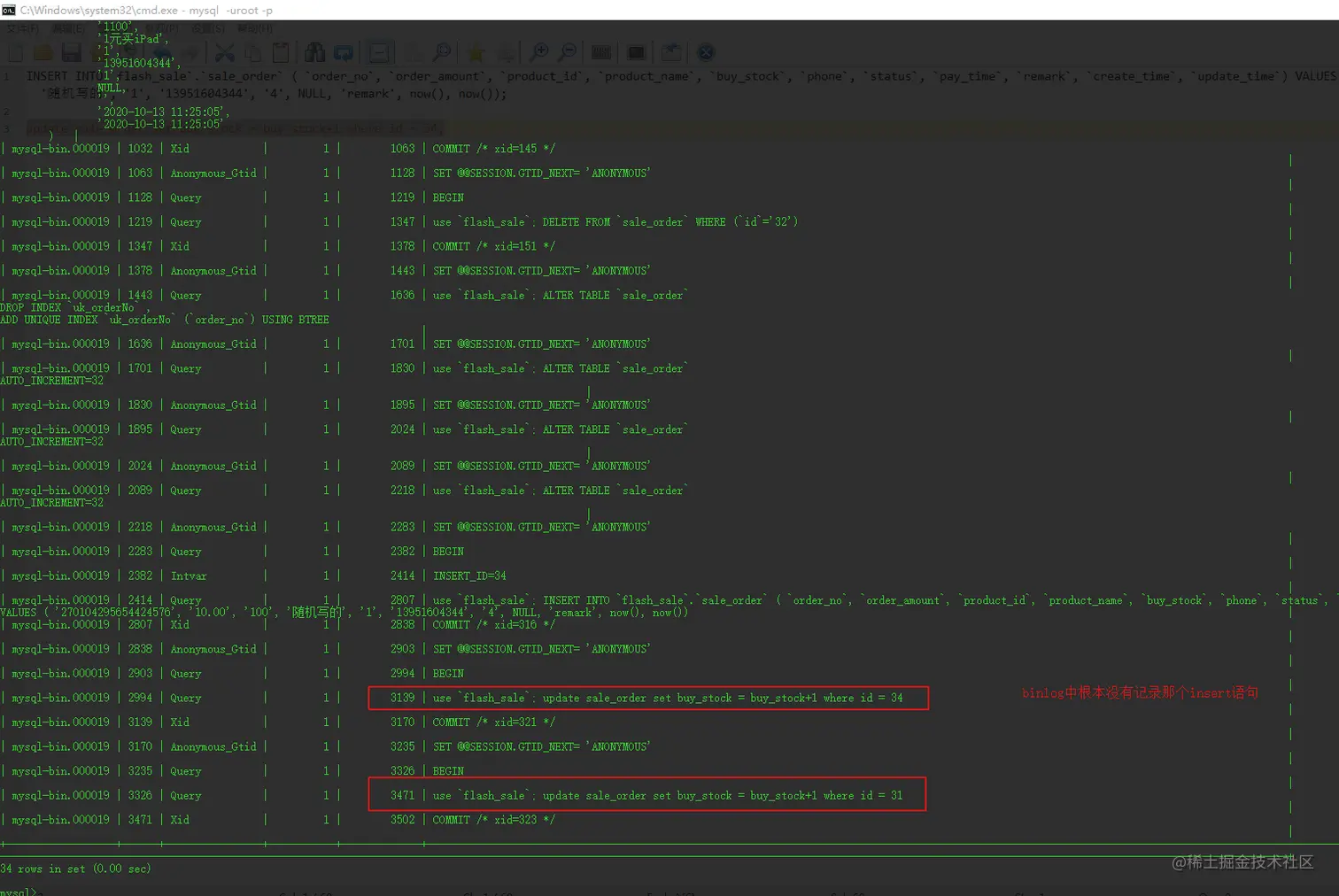The height and width of the screenshot is (896, 1339).
Task: Click 'ADD UNIQUE INDEX `uk_orderNo`' USING BTREE line
Action: tap(165, 320)
